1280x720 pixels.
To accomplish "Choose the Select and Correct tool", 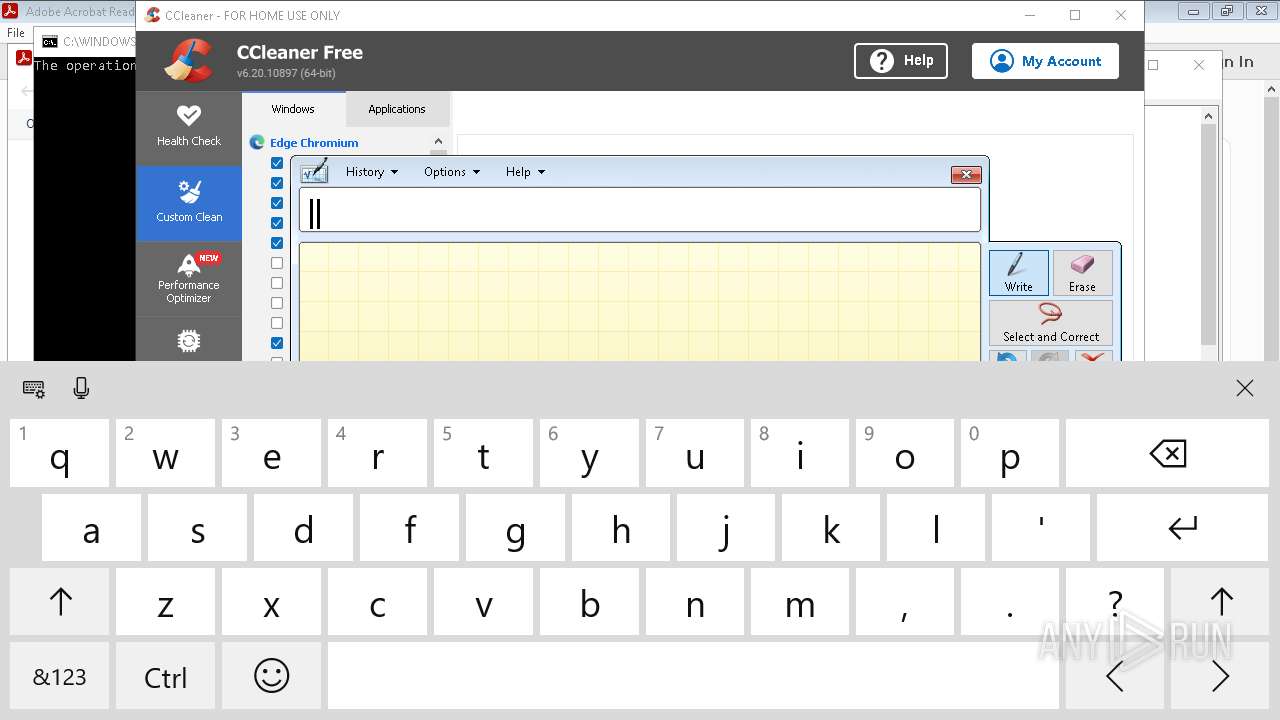I will click(x=1051, y=323).
